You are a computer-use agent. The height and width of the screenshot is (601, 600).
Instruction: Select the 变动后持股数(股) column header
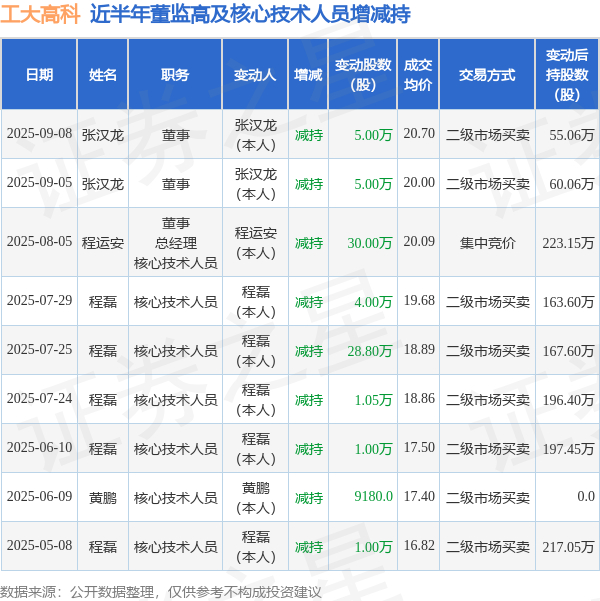(567, 74)
